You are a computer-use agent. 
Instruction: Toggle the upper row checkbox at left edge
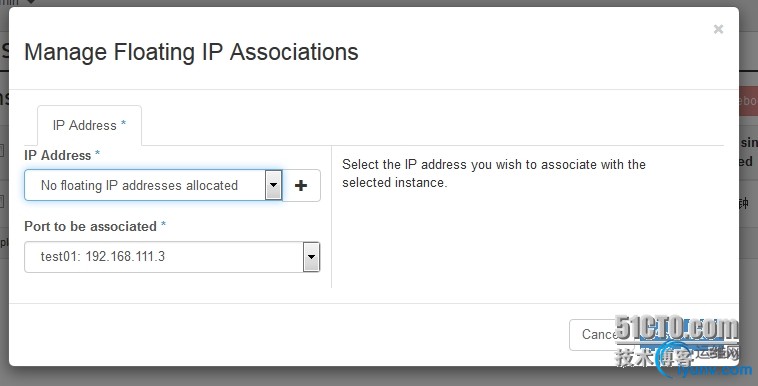[x=1, y=151]
